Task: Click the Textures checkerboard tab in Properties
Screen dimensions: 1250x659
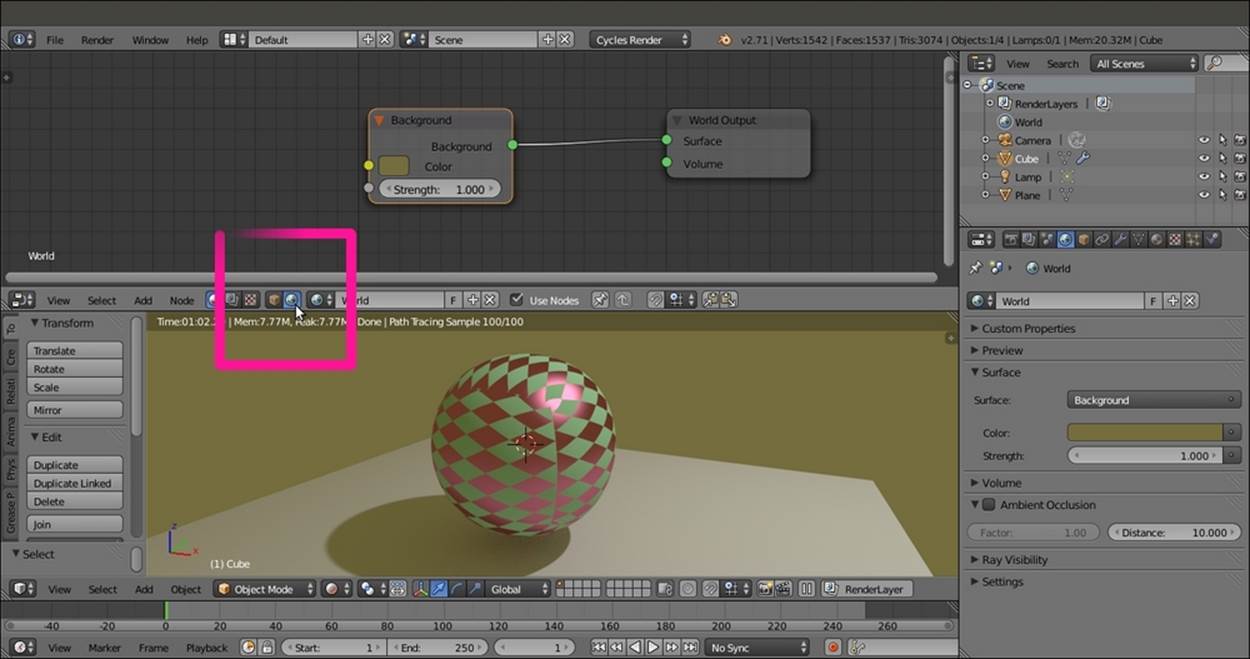Action: [1176, 240]
